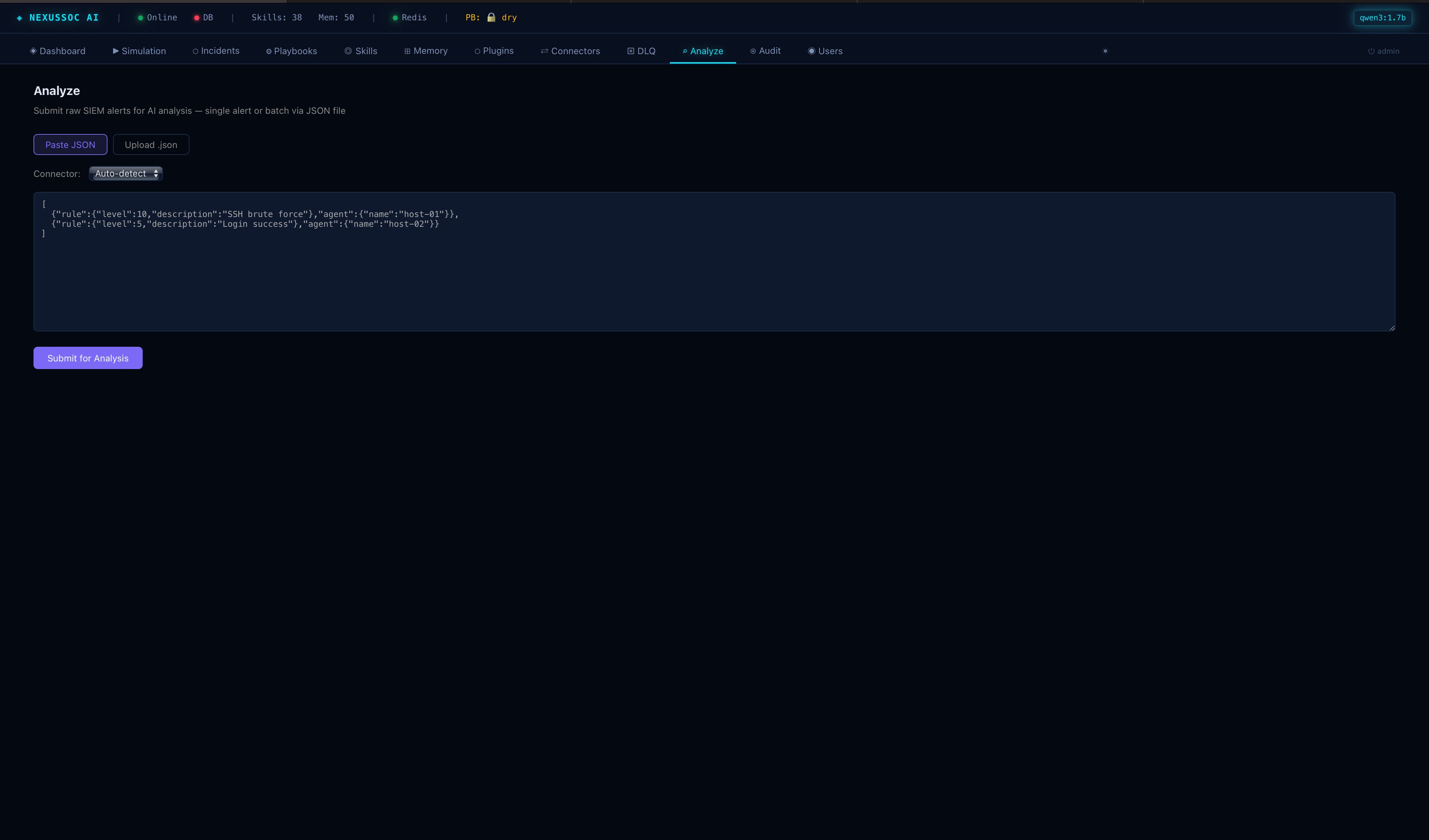This screenshot has width=1429, height=840.
Task: Click the "Analyze" page heading
Action: pos(57,91)
